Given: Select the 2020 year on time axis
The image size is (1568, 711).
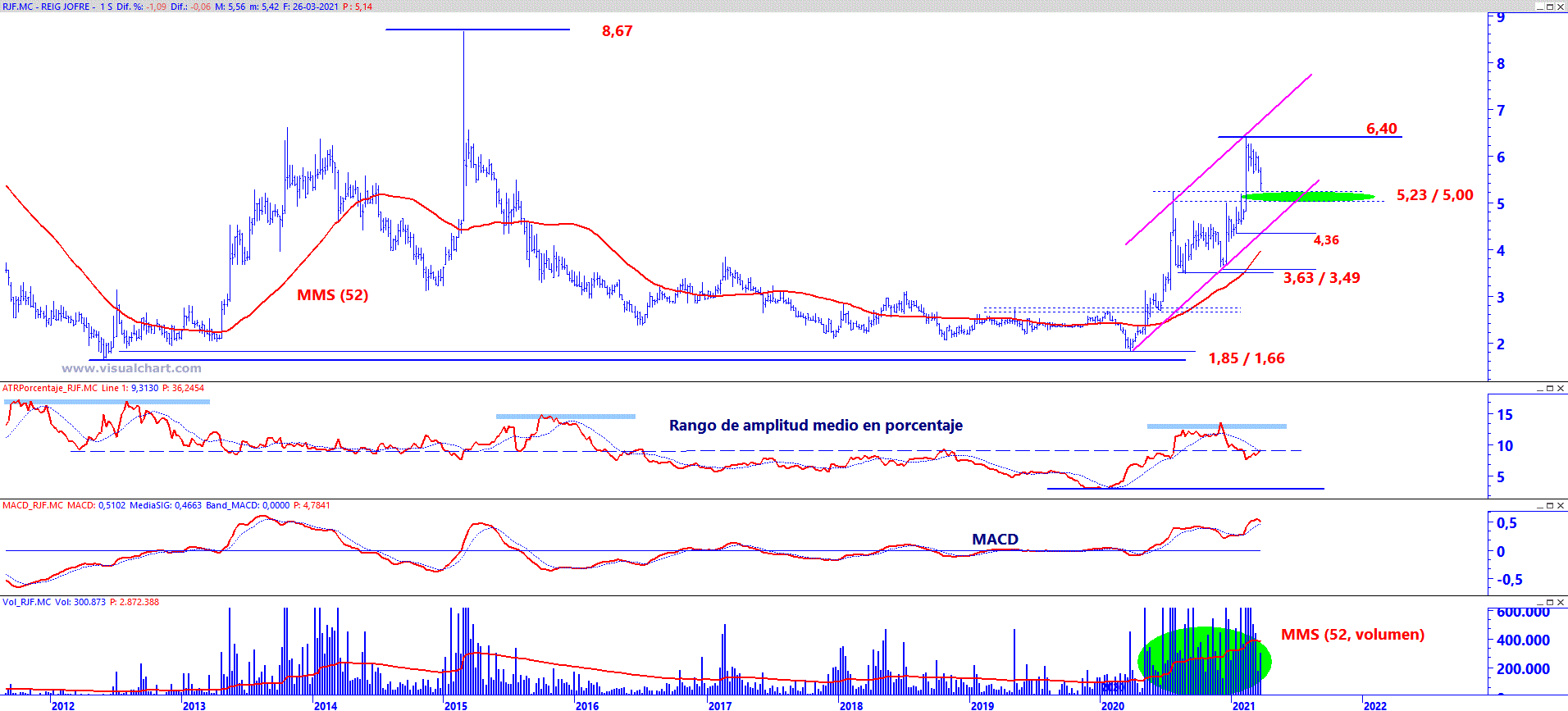Looking at the screenshot, I should (x=1113, y=705).
